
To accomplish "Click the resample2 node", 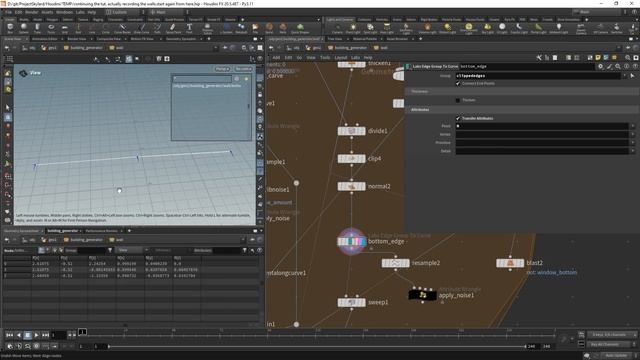I will 396,263.
